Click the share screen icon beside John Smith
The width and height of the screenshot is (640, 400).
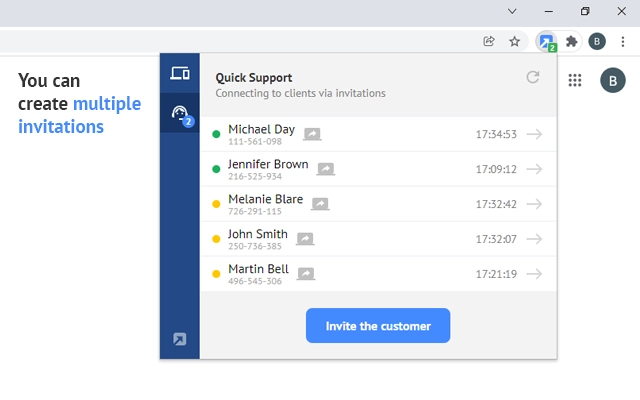pos(305,239)
